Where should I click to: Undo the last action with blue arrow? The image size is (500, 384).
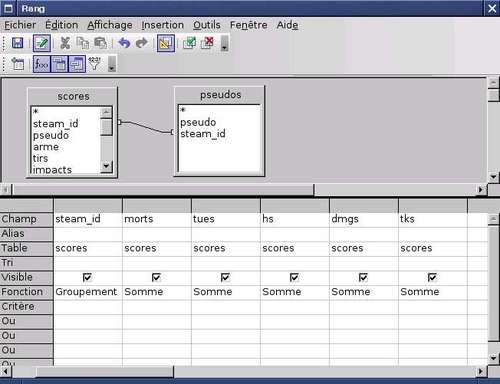pos(124,43)
